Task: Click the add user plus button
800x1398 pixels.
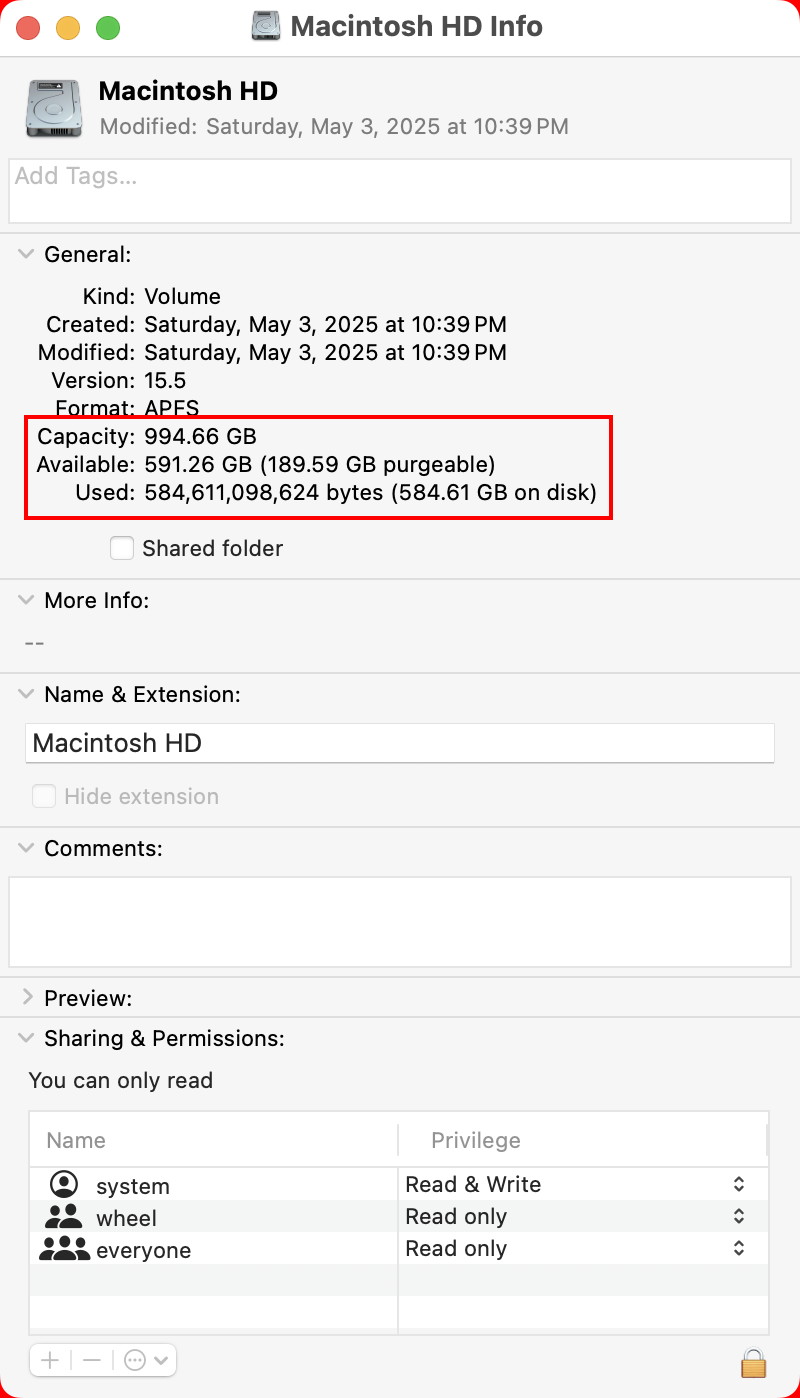Action: pos(51,1360)
